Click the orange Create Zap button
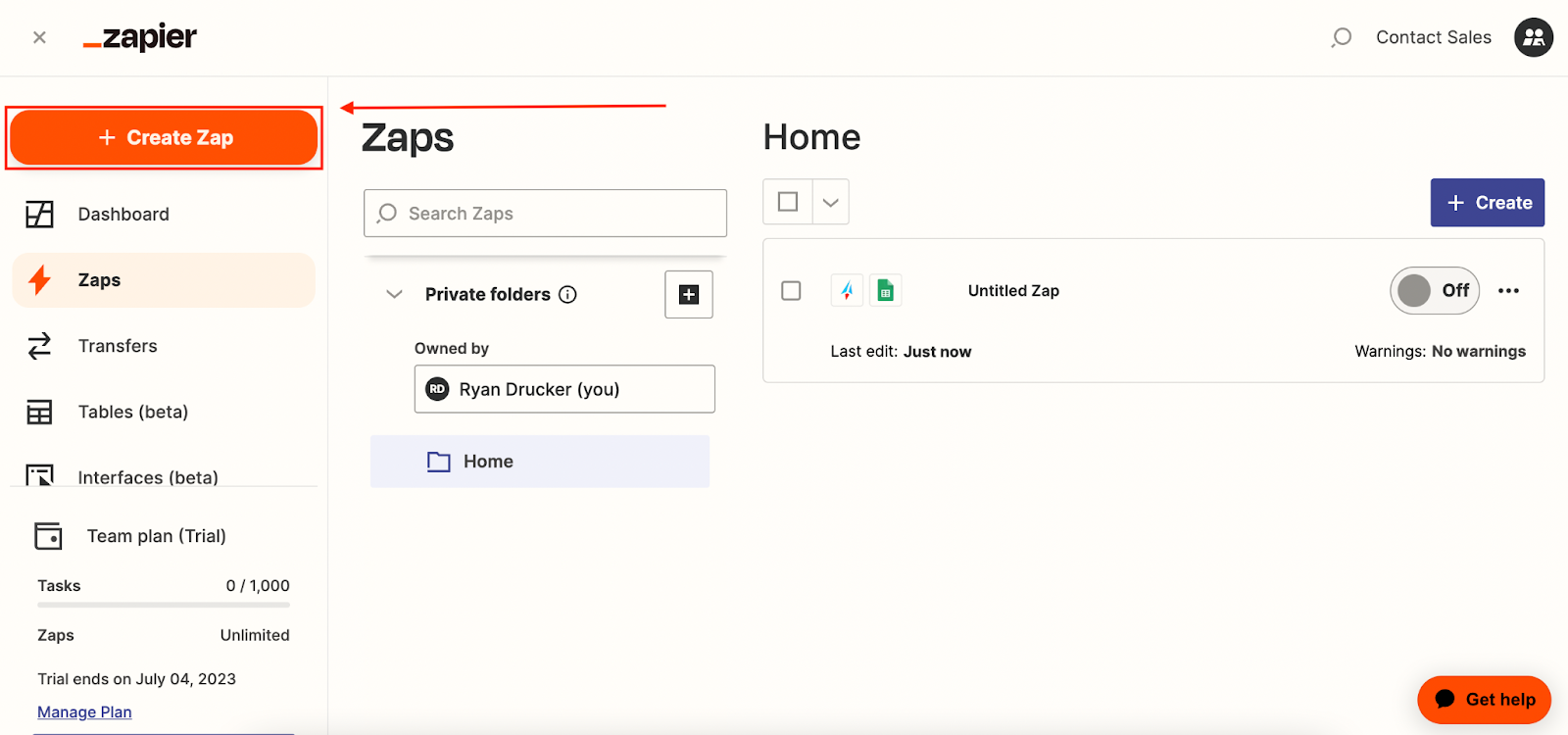1568x735 pixels. coord(164,137)
